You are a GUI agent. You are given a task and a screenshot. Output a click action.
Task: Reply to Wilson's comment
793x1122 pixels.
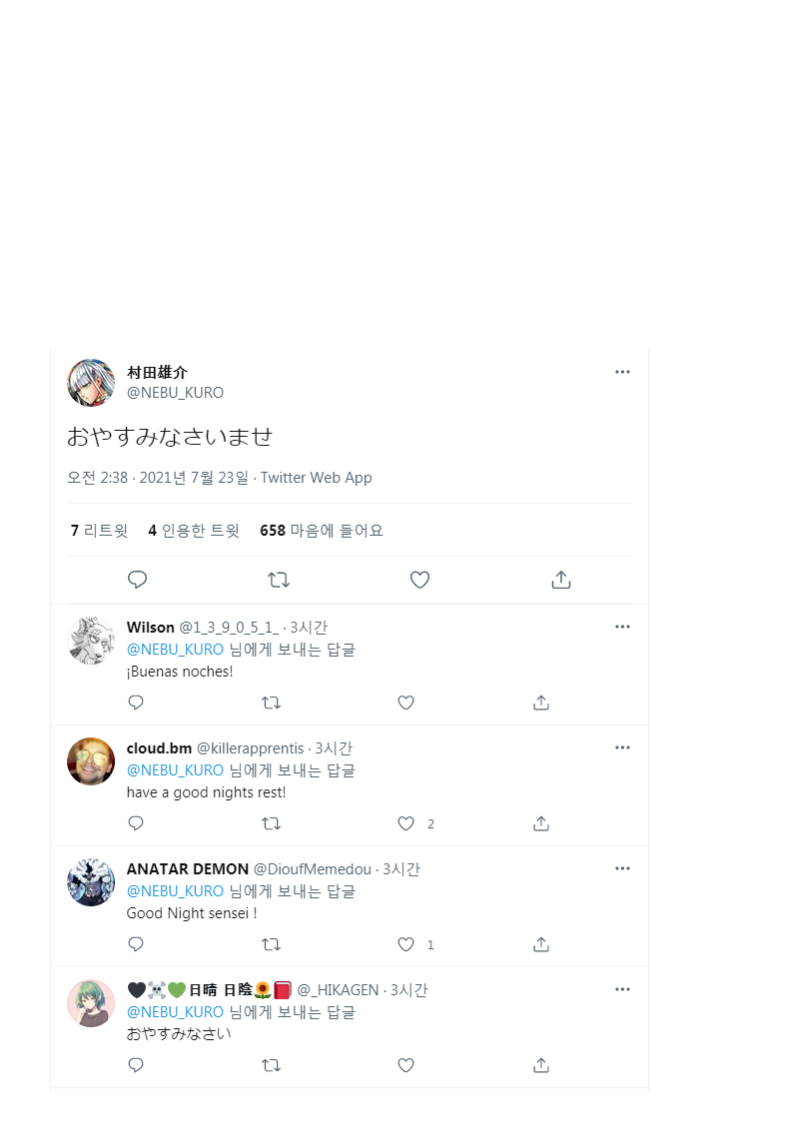tap(136, 703)
